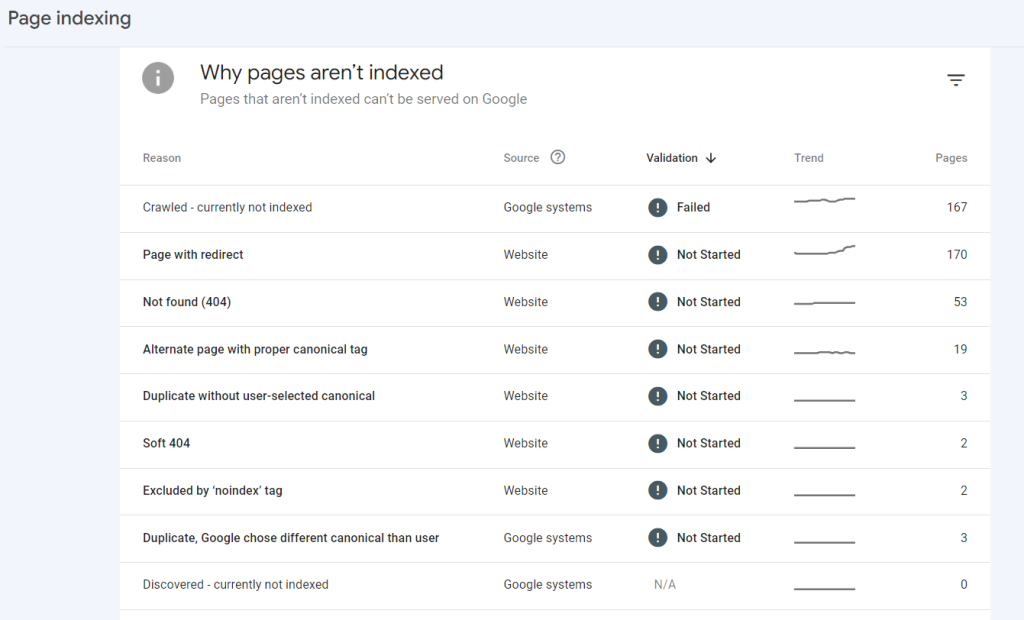Click the Pages column header

pos(951,157)
